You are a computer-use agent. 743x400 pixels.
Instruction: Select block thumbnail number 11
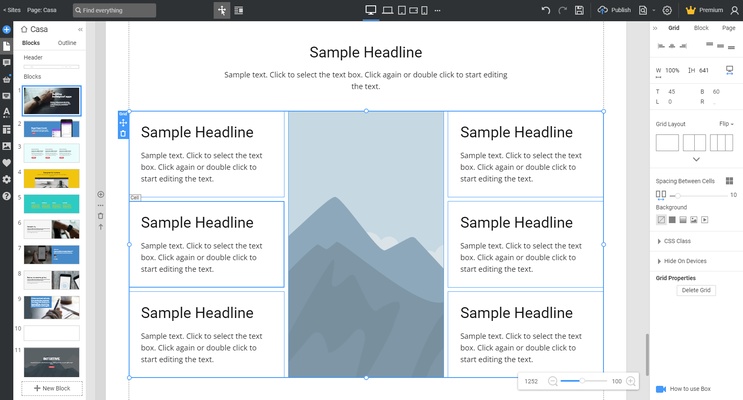[x=52, y=362]
